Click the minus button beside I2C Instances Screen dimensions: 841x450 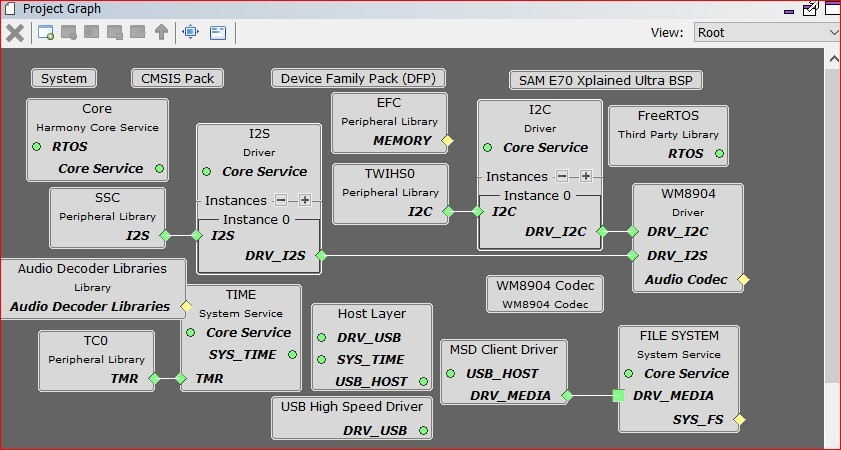point(562,176)
